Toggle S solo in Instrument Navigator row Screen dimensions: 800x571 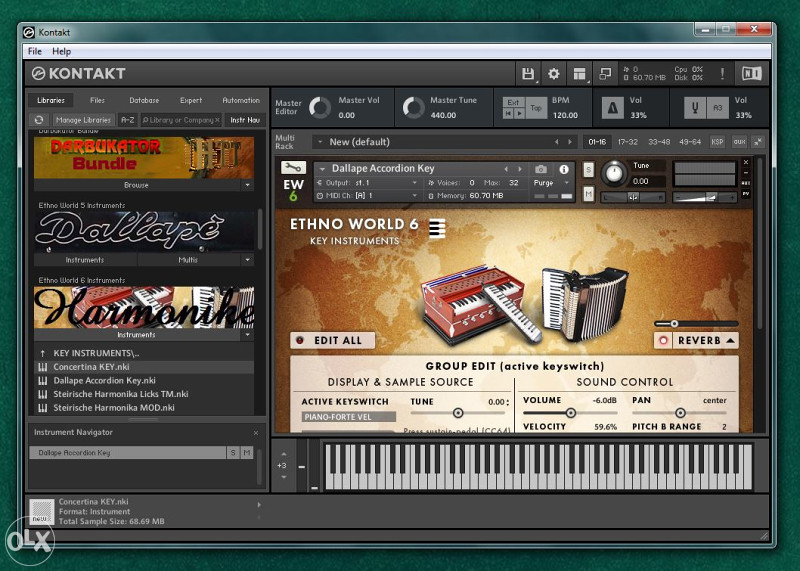pyautogui.click(x=233, y=453)
